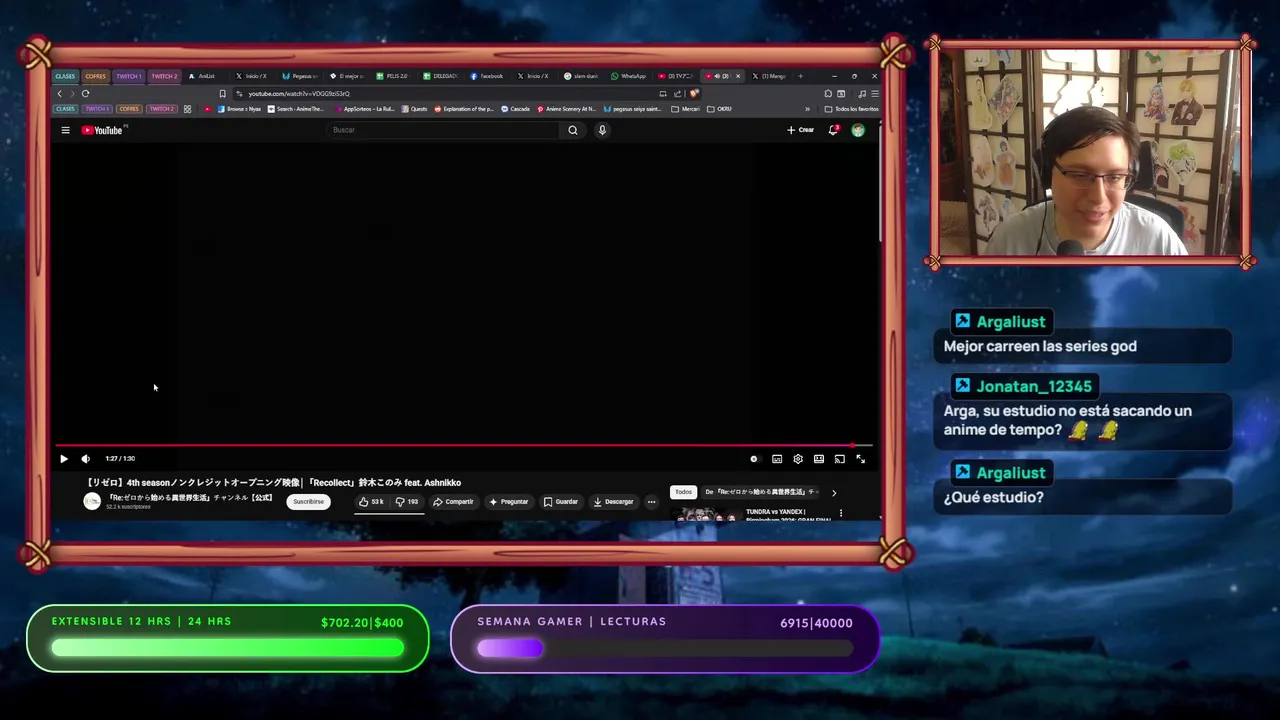Click Jonatan_12345 name in chat overlay
The image size is (1280, 720).
tap(1034, 386)
